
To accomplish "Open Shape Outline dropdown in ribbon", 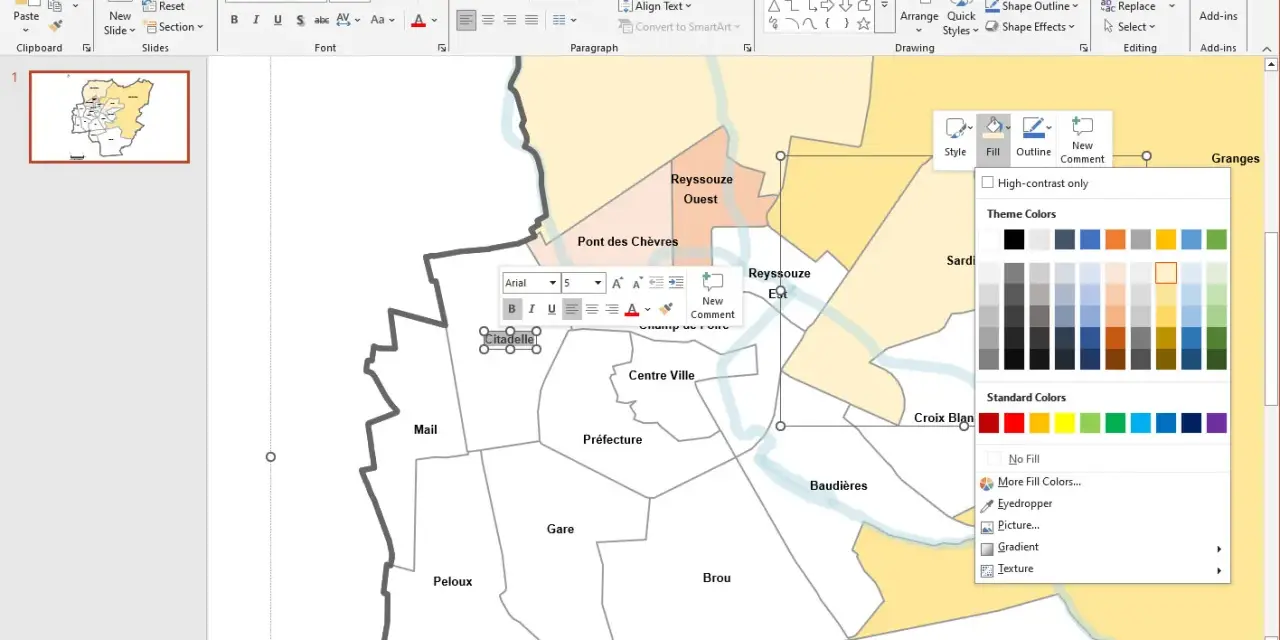I will 1034,6.
